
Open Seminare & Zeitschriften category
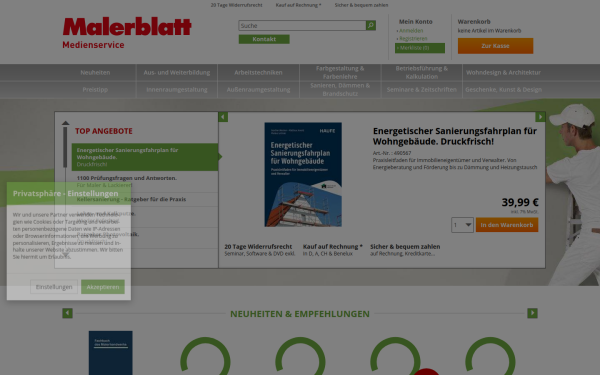pyautogui.click(x=421, y=90)
